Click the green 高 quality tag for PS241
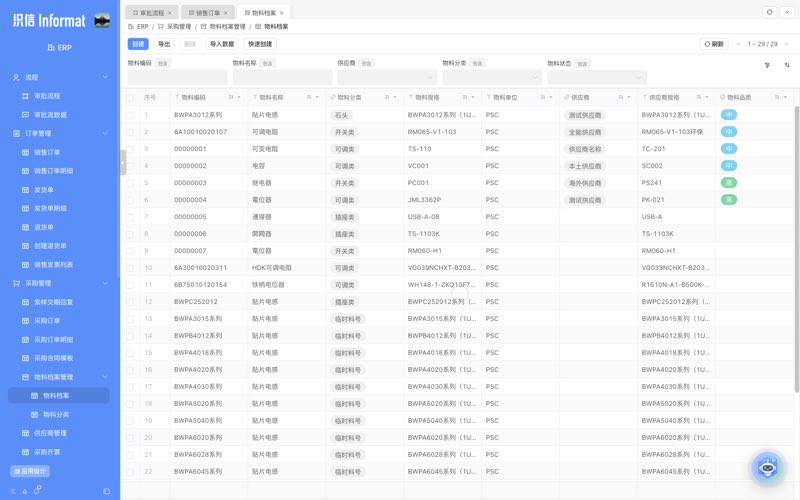This screenshot has height=500, width=800. 729,183
